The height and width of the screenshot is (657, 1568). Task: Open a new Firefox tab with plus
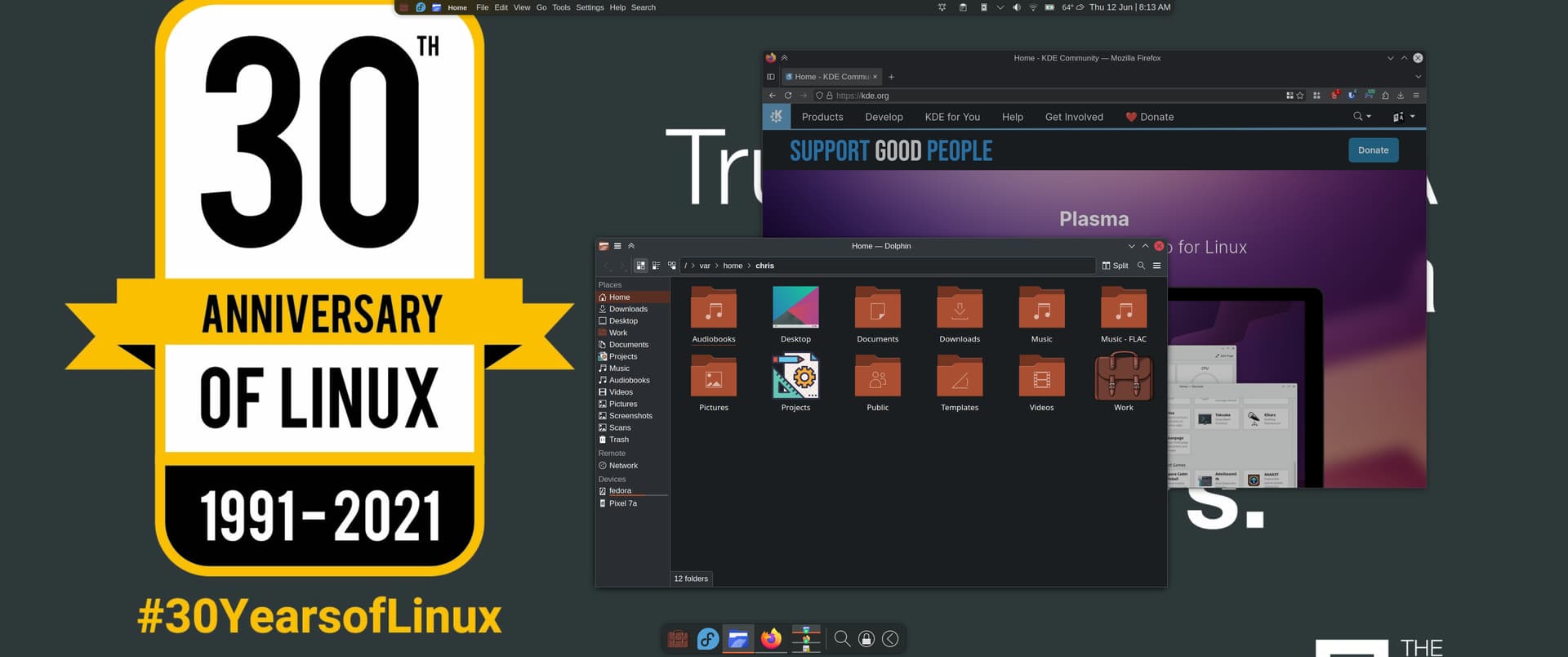(891, 77)
